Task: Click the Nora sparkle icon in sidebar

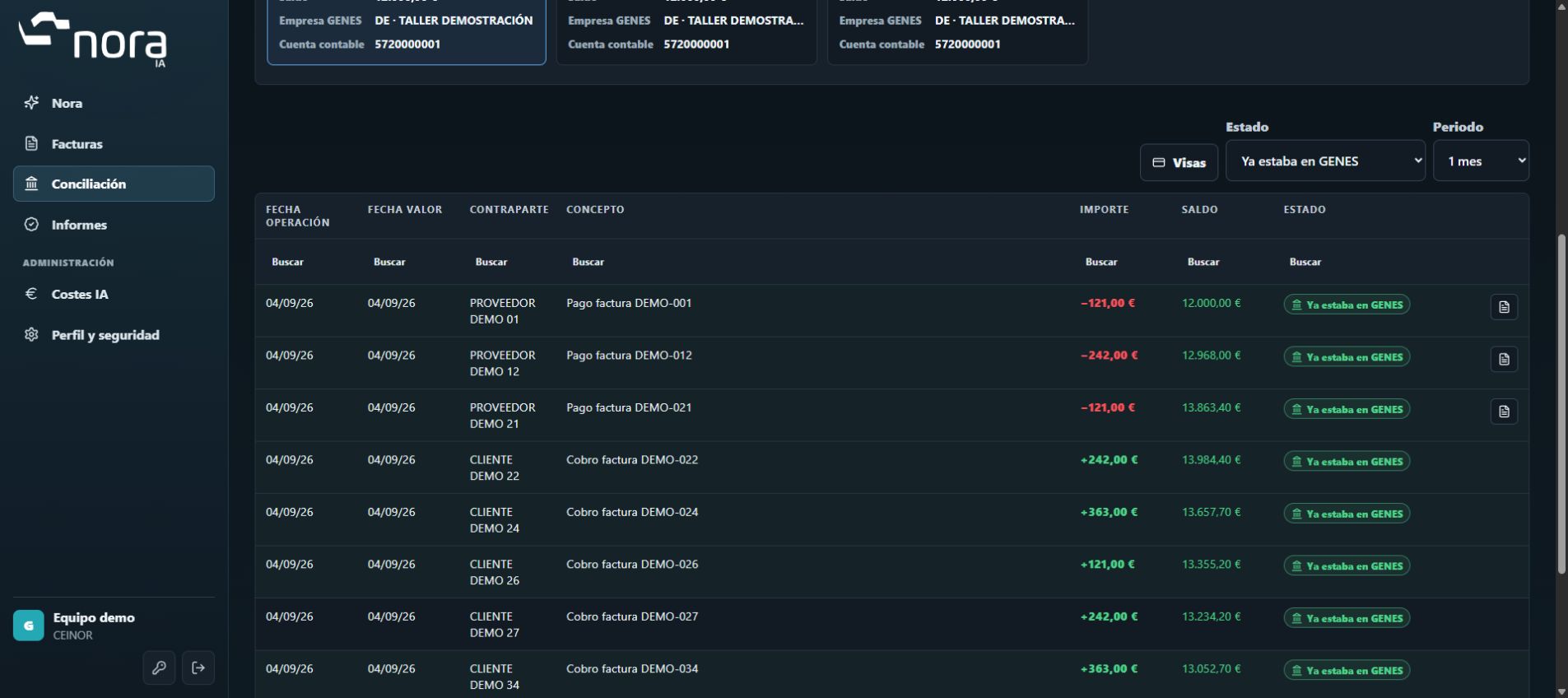Action: click(x=31, y=103)
